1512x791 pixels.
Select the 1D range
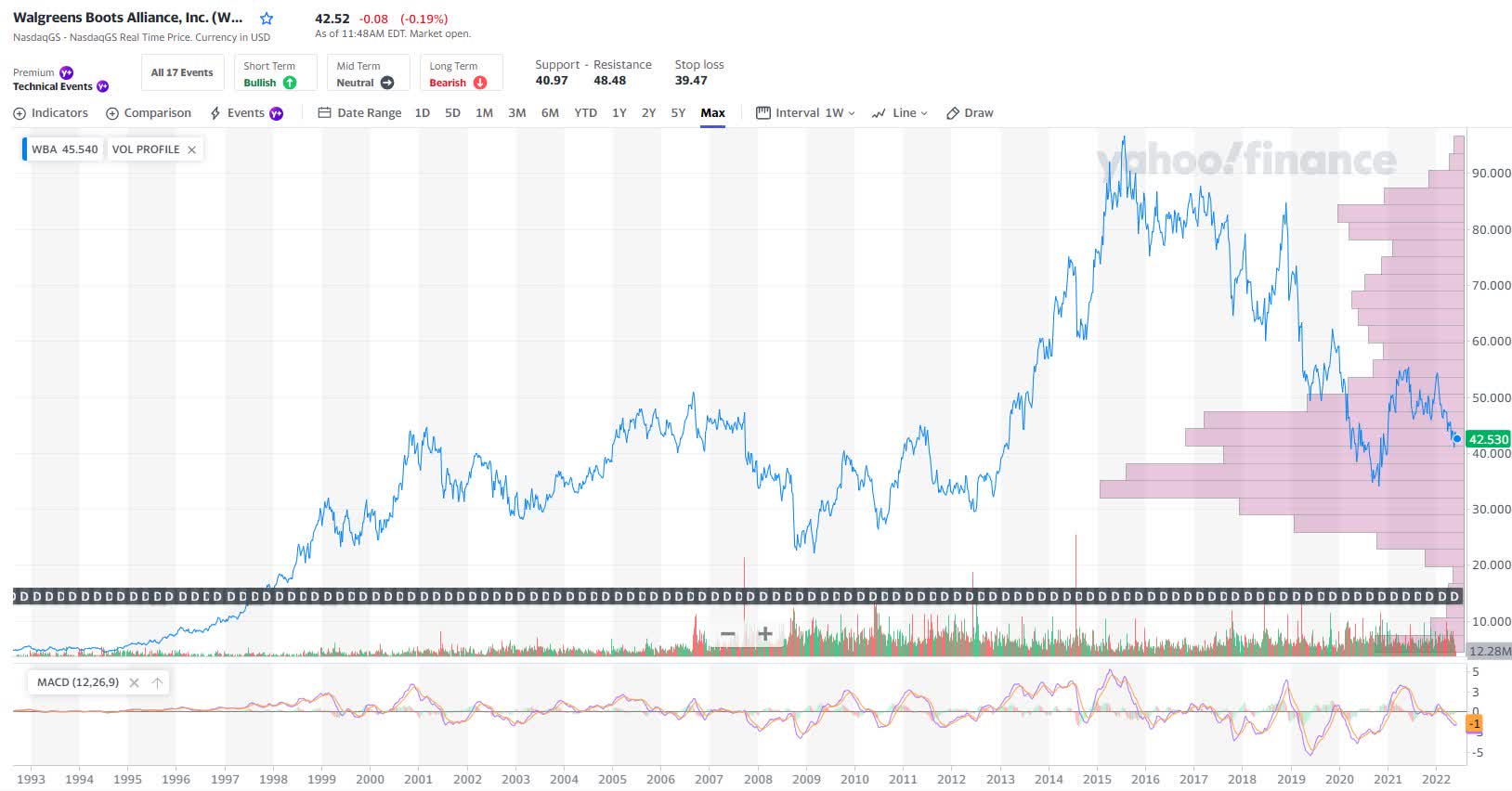[422, 113]
